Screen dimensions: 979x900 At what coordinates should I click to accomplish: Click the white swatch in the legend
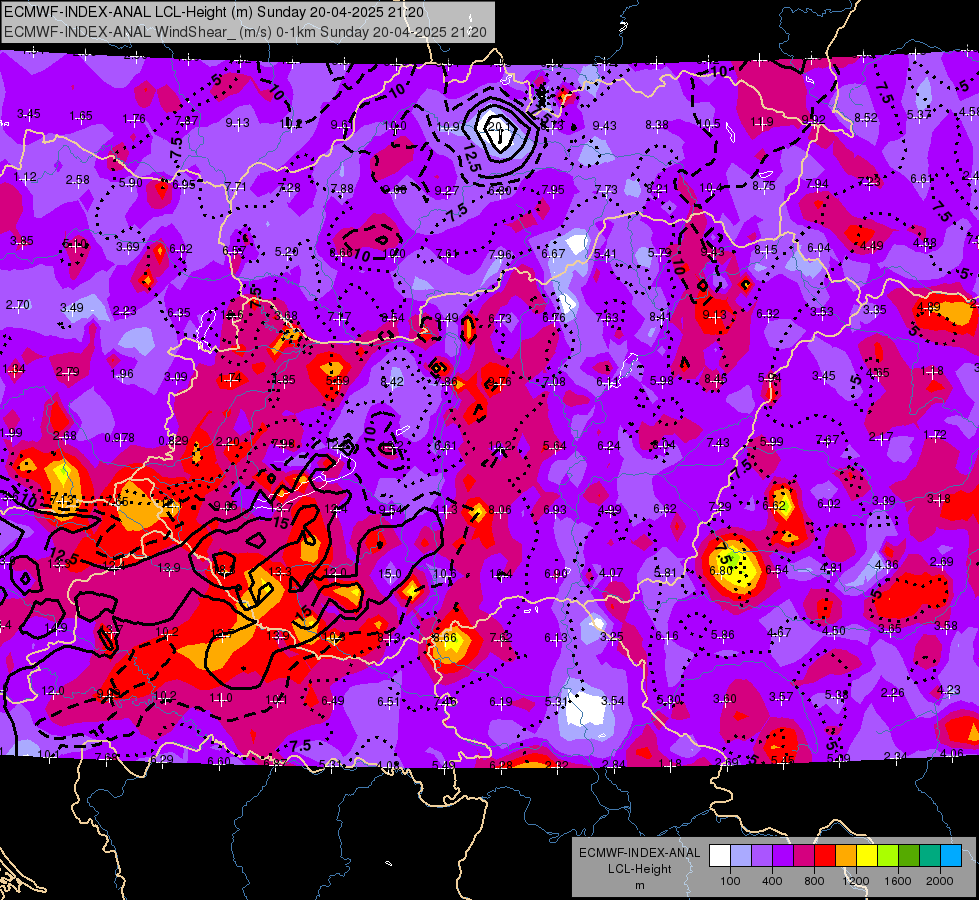720,856
